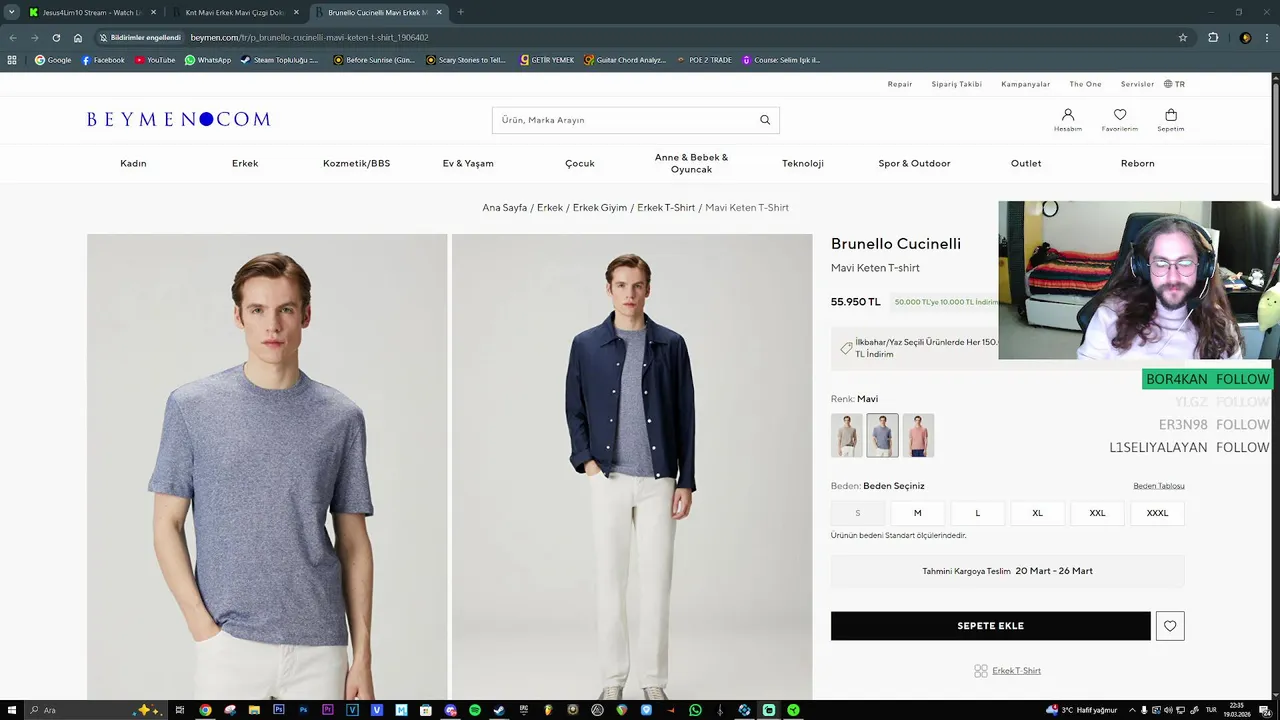Open the Kozmetik/BBS category menu
This screenshot has width=1280, height=720.
coord(356,163)
